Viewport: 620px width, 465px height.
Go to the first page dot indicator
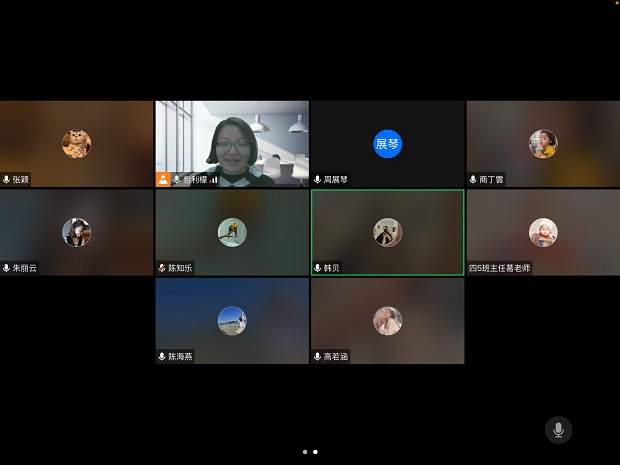coord(304,451)
